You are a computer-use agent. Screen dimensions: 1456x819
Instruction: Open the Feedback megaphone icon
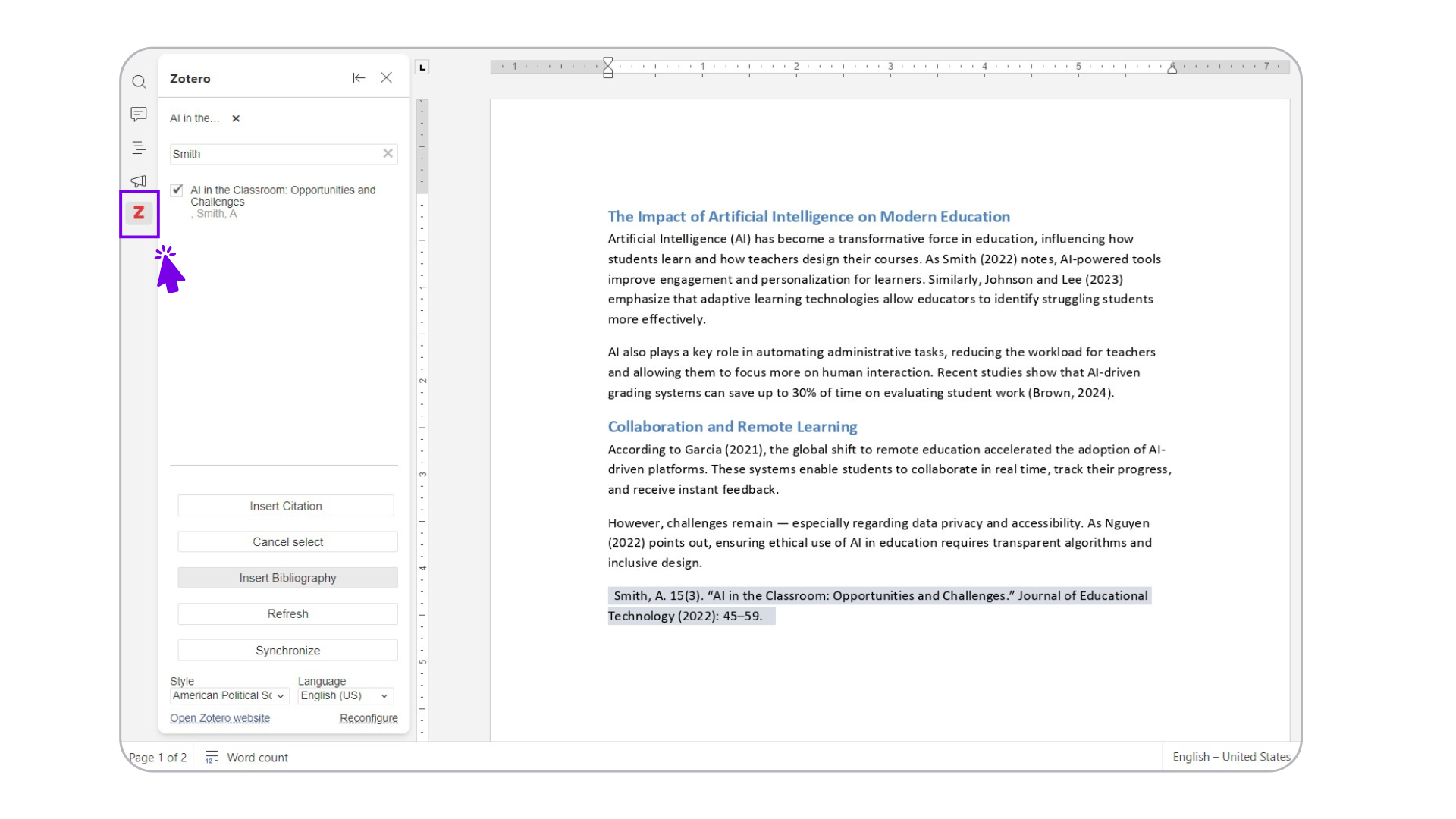click(x=139, y=180)
